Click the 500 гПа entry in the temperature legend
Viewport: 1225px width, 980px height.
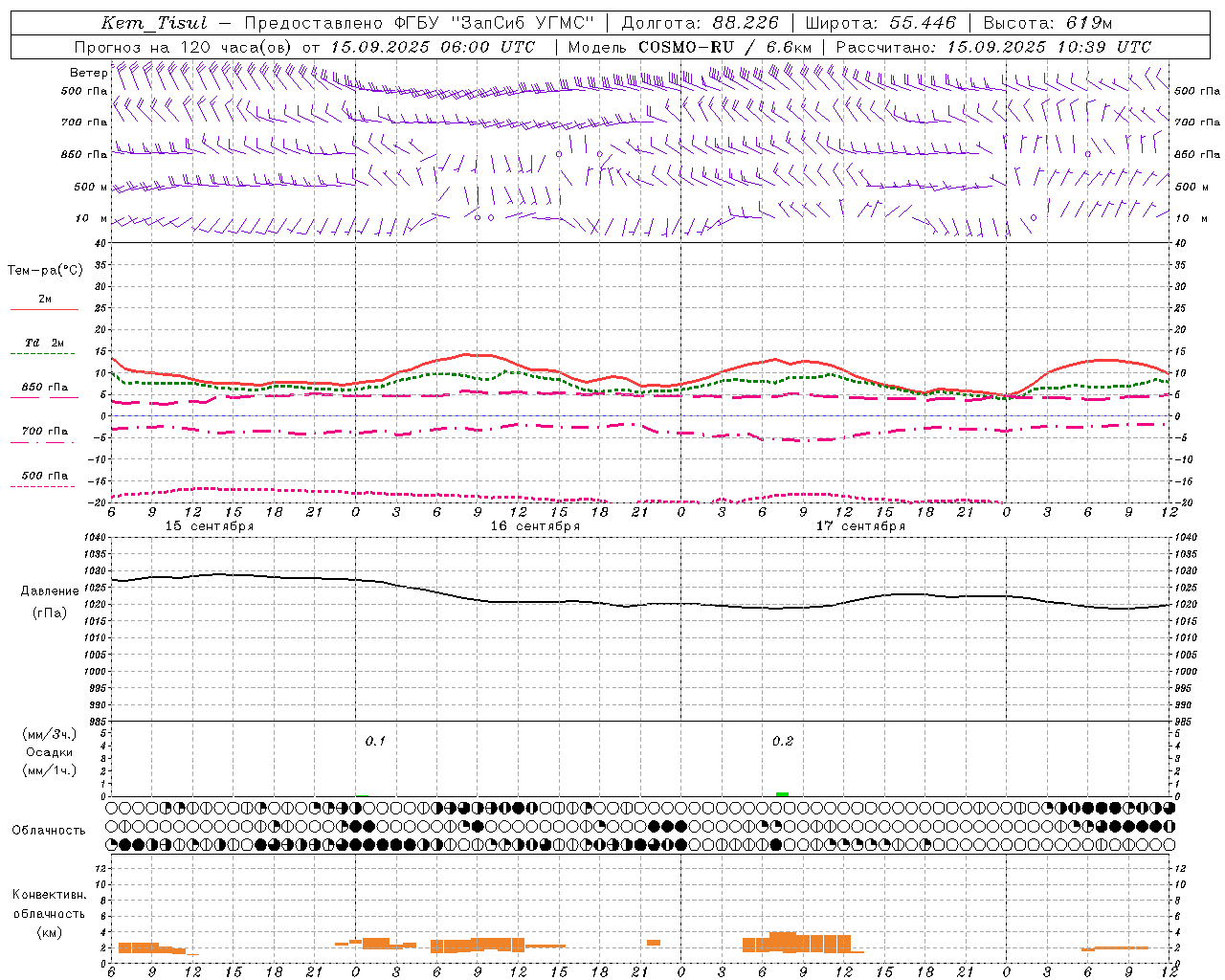(45, 476)
